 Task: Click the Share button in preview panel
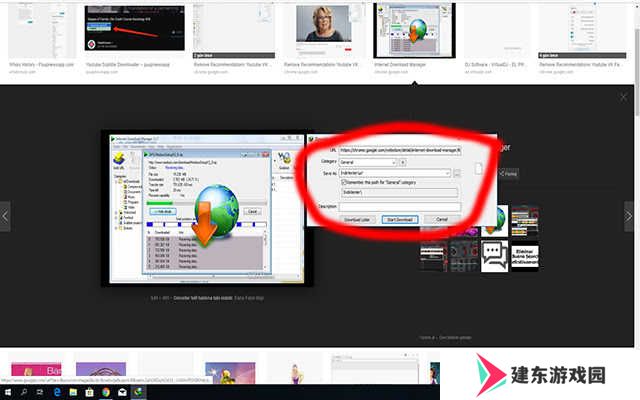[x=508, y=173]
